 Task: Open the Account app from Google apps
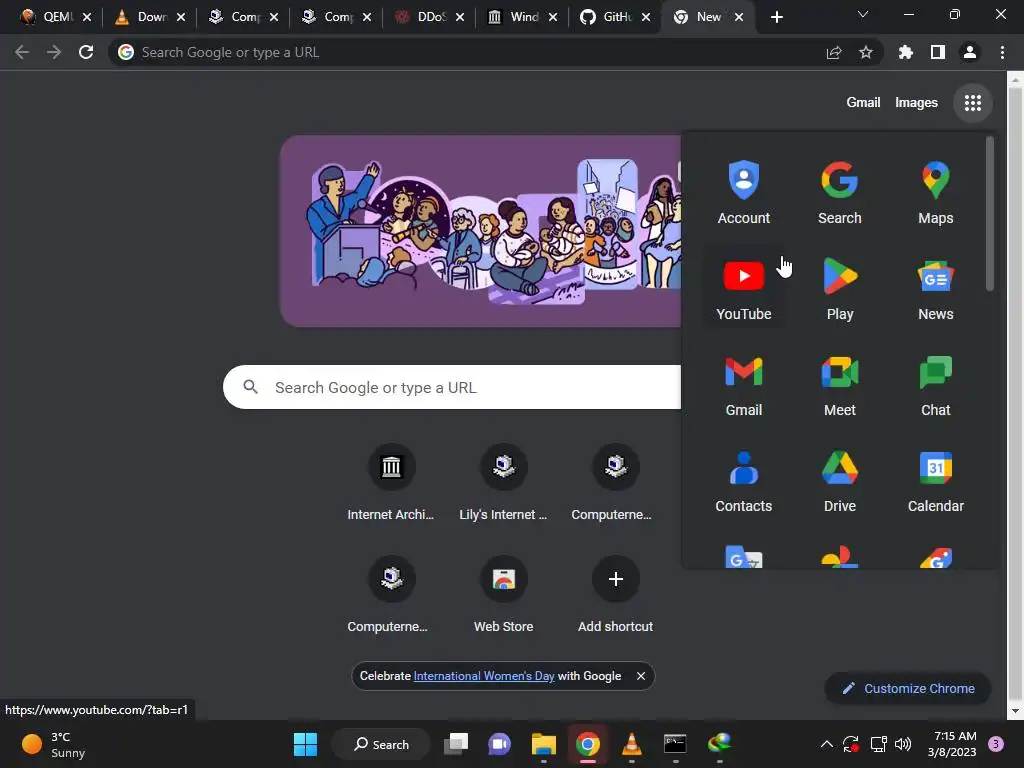tap(743, 193)
